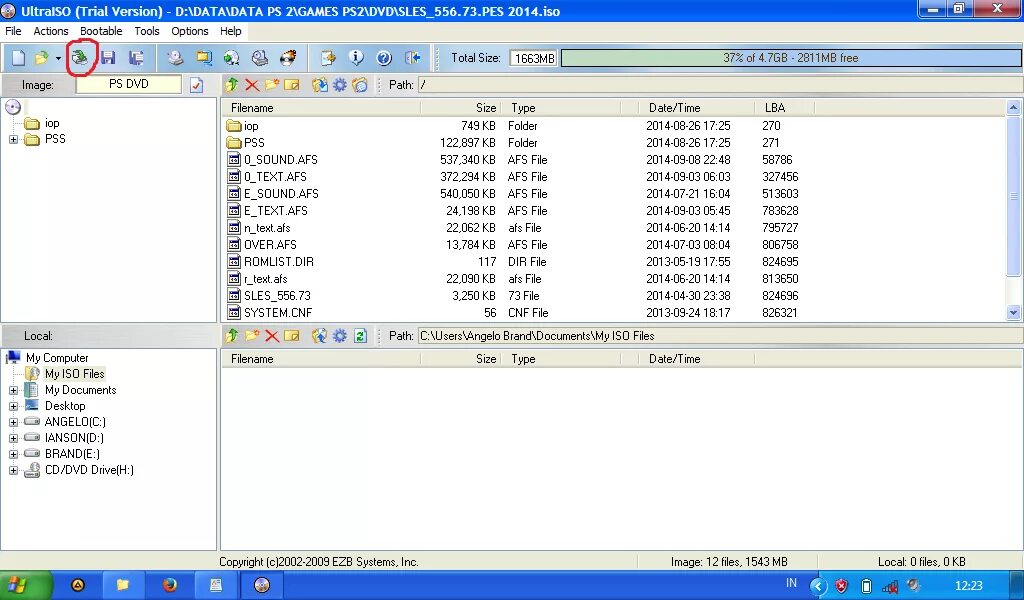Click the PS DVD image label field

pyautogui.click(x=129, y=84)
